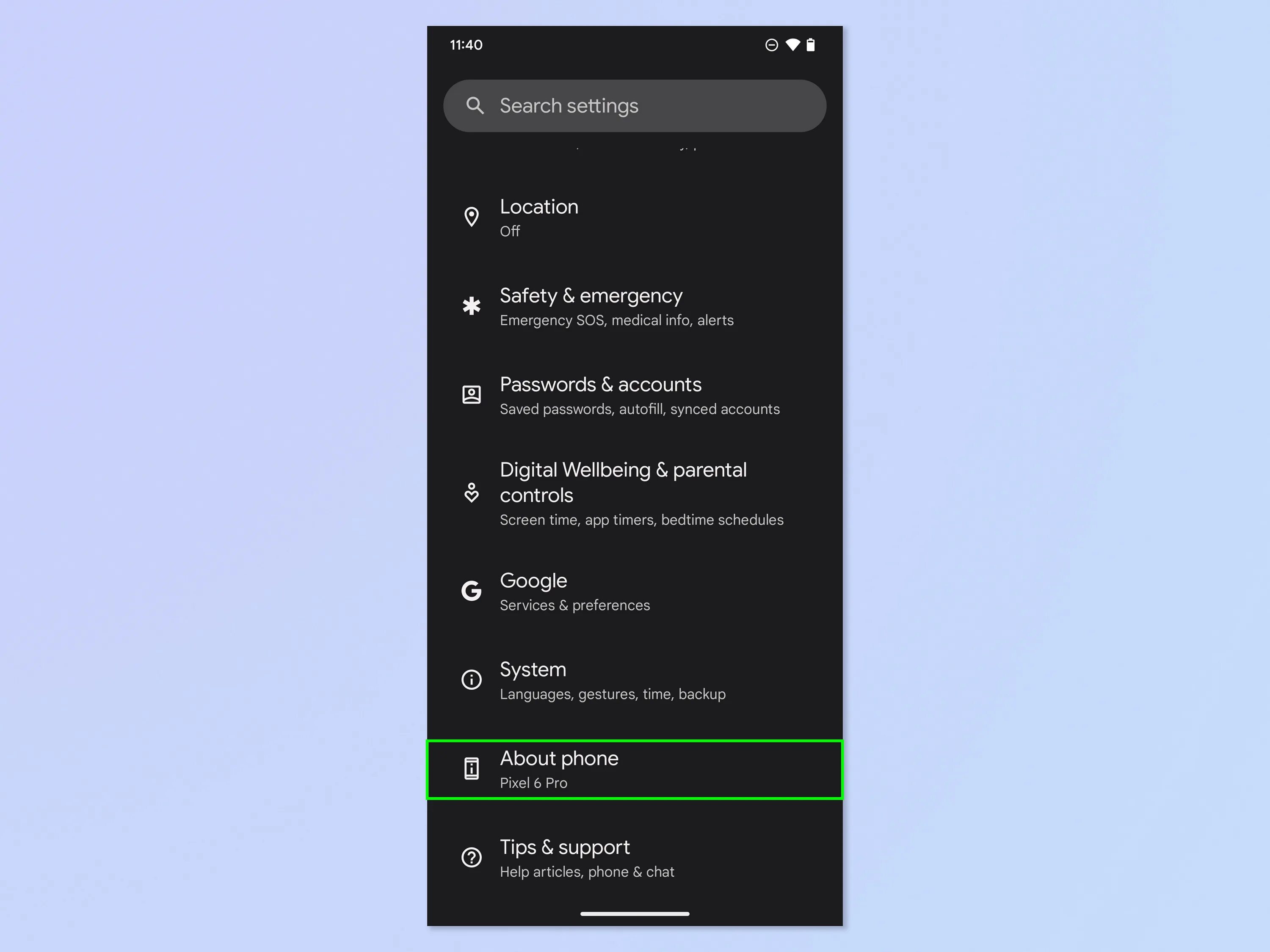
Task: Tap the Digital Wellbeing heart icon
Action: click(x=471, y=493)
